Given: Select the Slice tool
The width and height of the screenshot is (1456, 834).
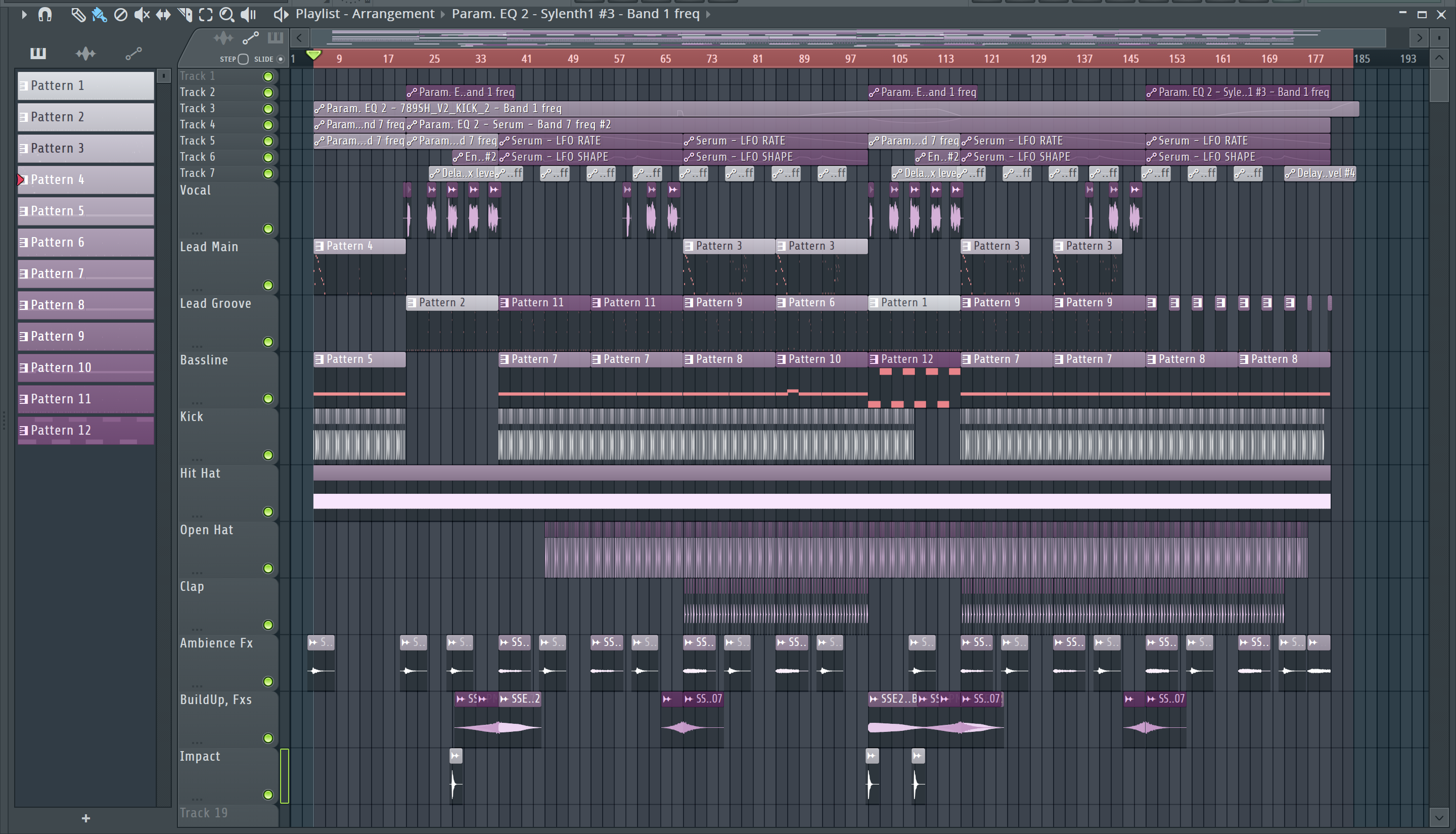Looking at the screenshot, I should (x=185, y=14).
